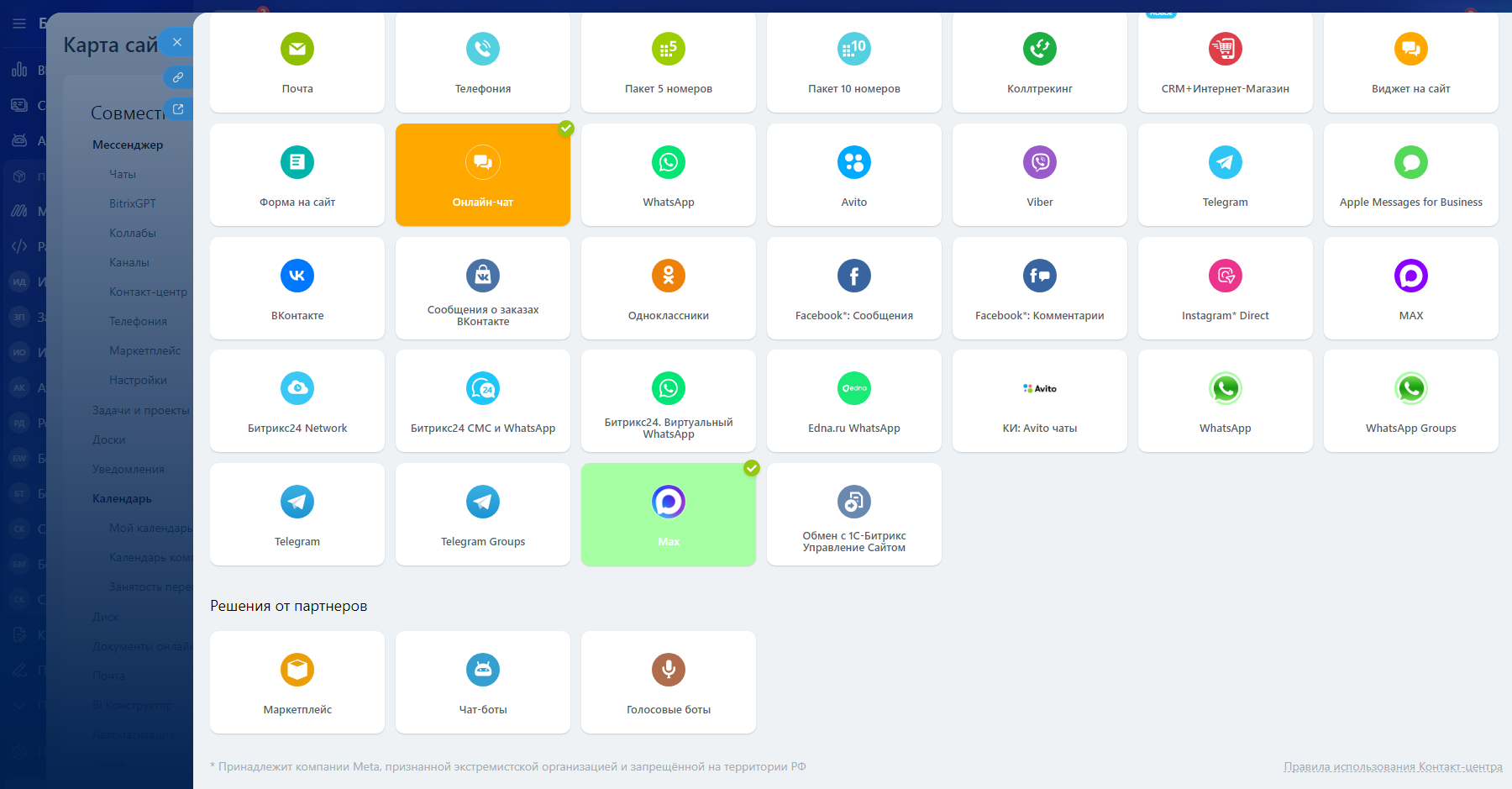This screenshot has height=789, width=1512.
Task: Open the Чат-боты robot icon
Action: 483,670
